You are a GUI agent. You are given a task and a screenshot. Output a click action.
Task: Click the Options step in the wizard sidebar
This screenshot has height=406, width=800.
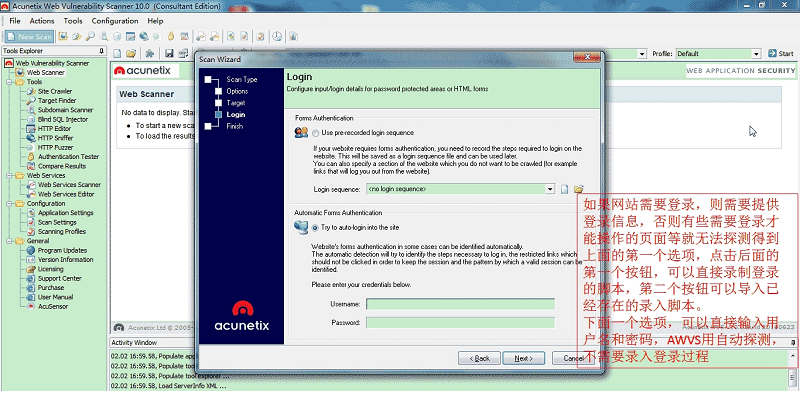click(x=237, y=91)
